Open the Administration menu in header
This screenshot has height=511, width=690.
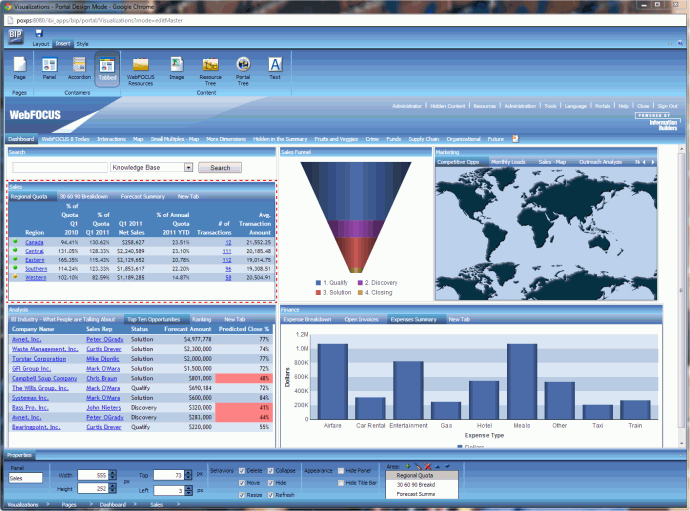pos(520,106)
